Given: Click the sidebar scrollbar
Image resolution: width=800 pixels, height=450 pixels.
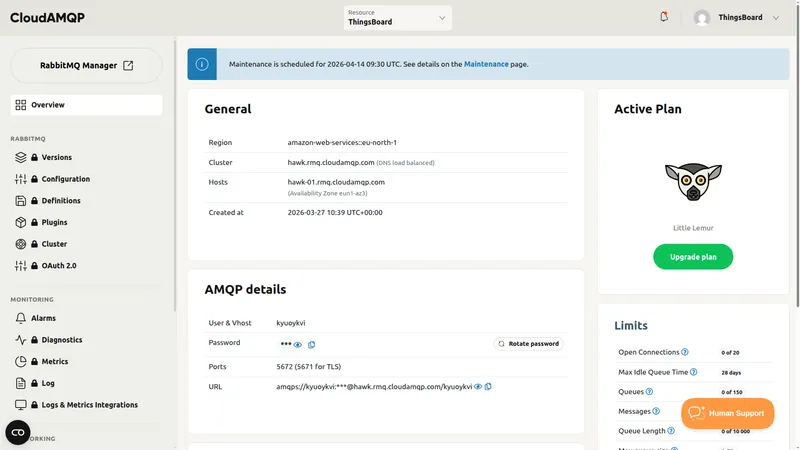Looking at the screenshot, I should pos(175,176).
